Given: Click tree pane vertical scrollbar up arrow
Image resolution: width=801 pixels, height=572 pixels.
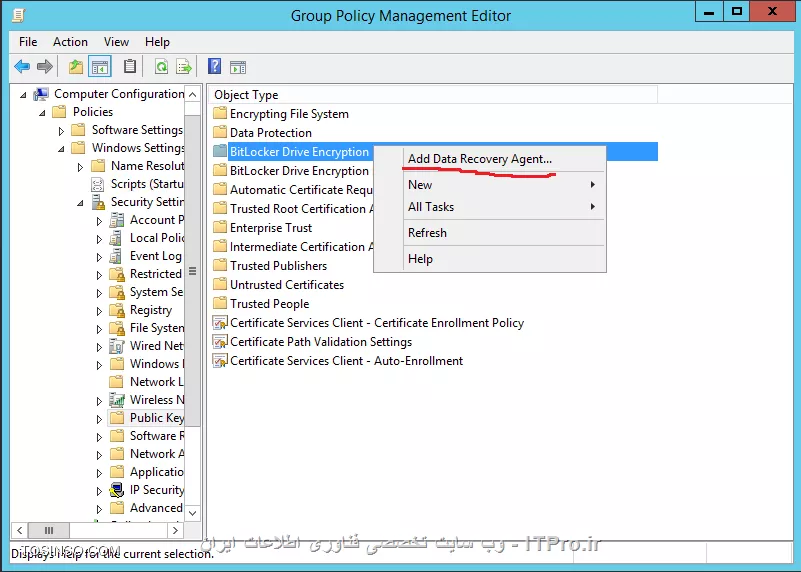Looking at the screenshot, I should (193, 94).
